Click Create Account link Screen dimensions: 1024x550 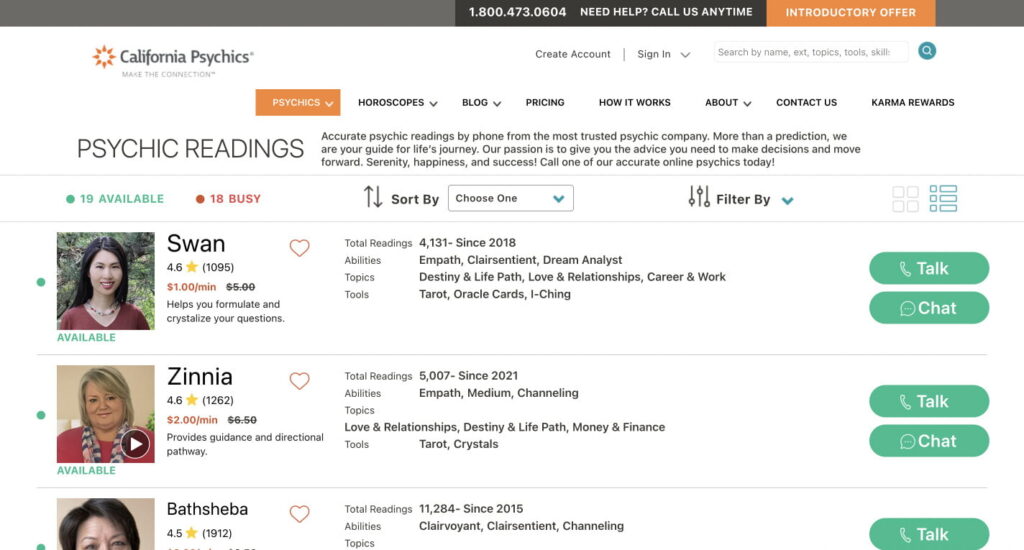573,54
